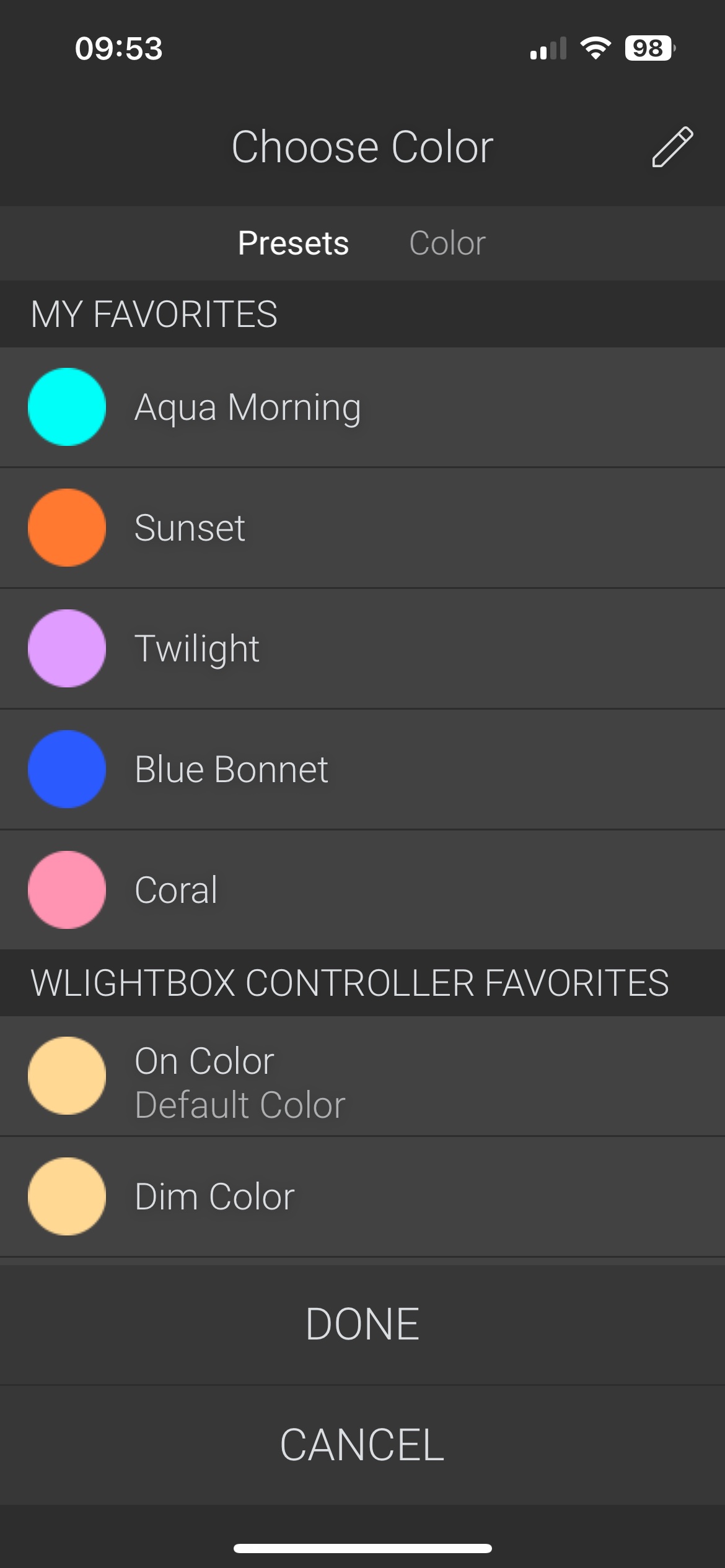725x1568 pixels.
Task: Tap the Twilight preset label
Action: coord(197,650)
